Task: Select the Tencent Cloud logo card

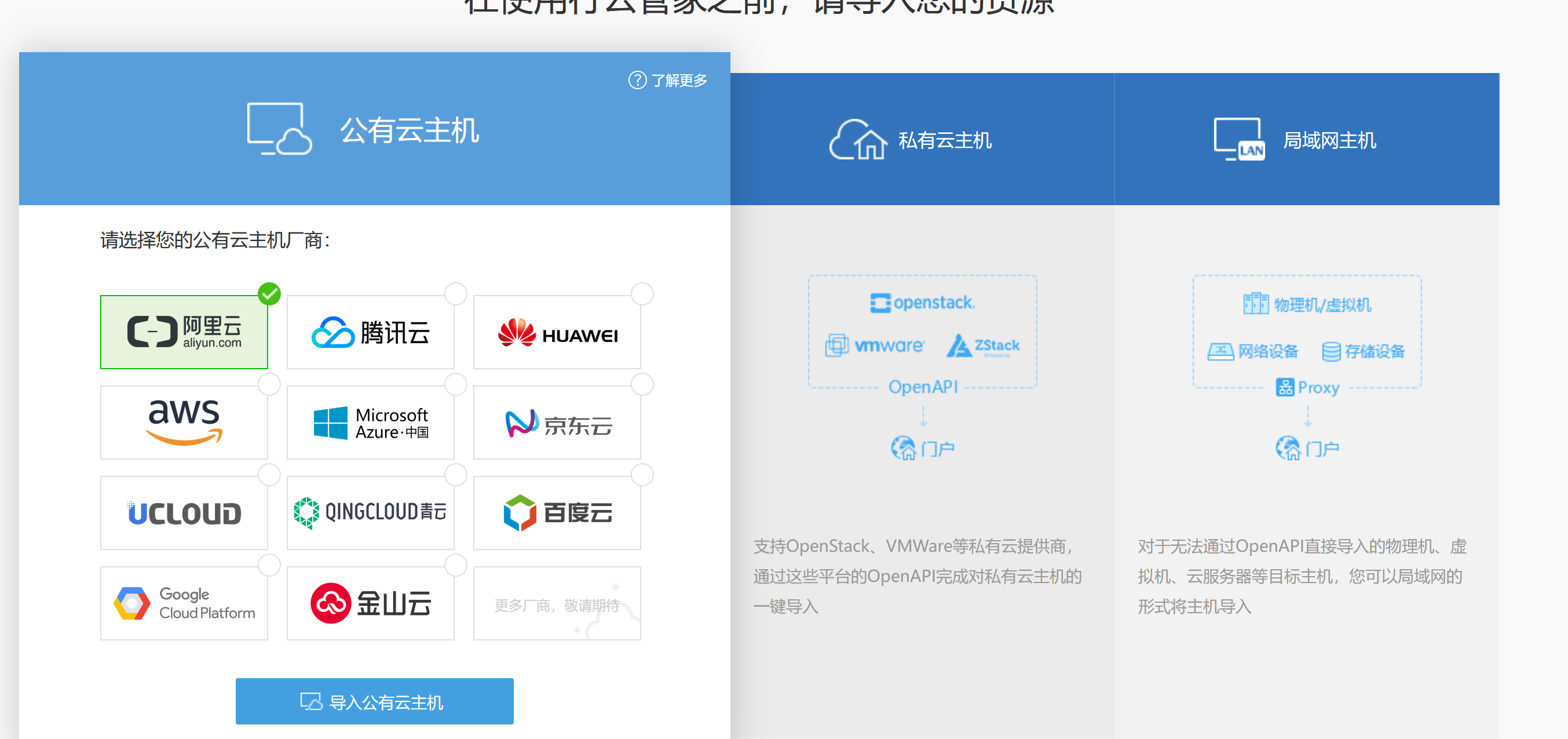Action: [370, 332]
